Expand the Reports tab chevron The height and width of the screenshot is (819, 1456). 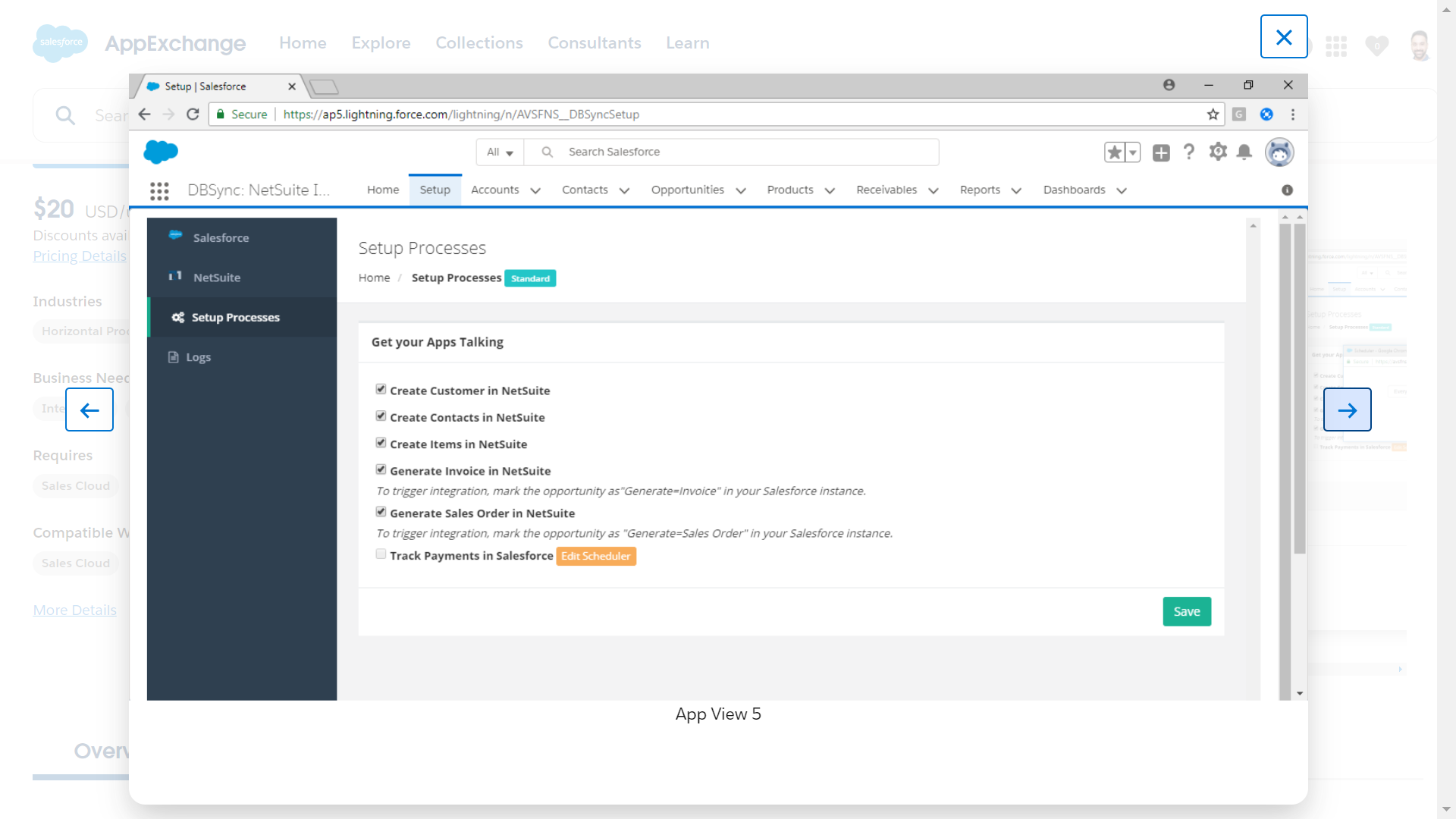[x=1016, y=191]
